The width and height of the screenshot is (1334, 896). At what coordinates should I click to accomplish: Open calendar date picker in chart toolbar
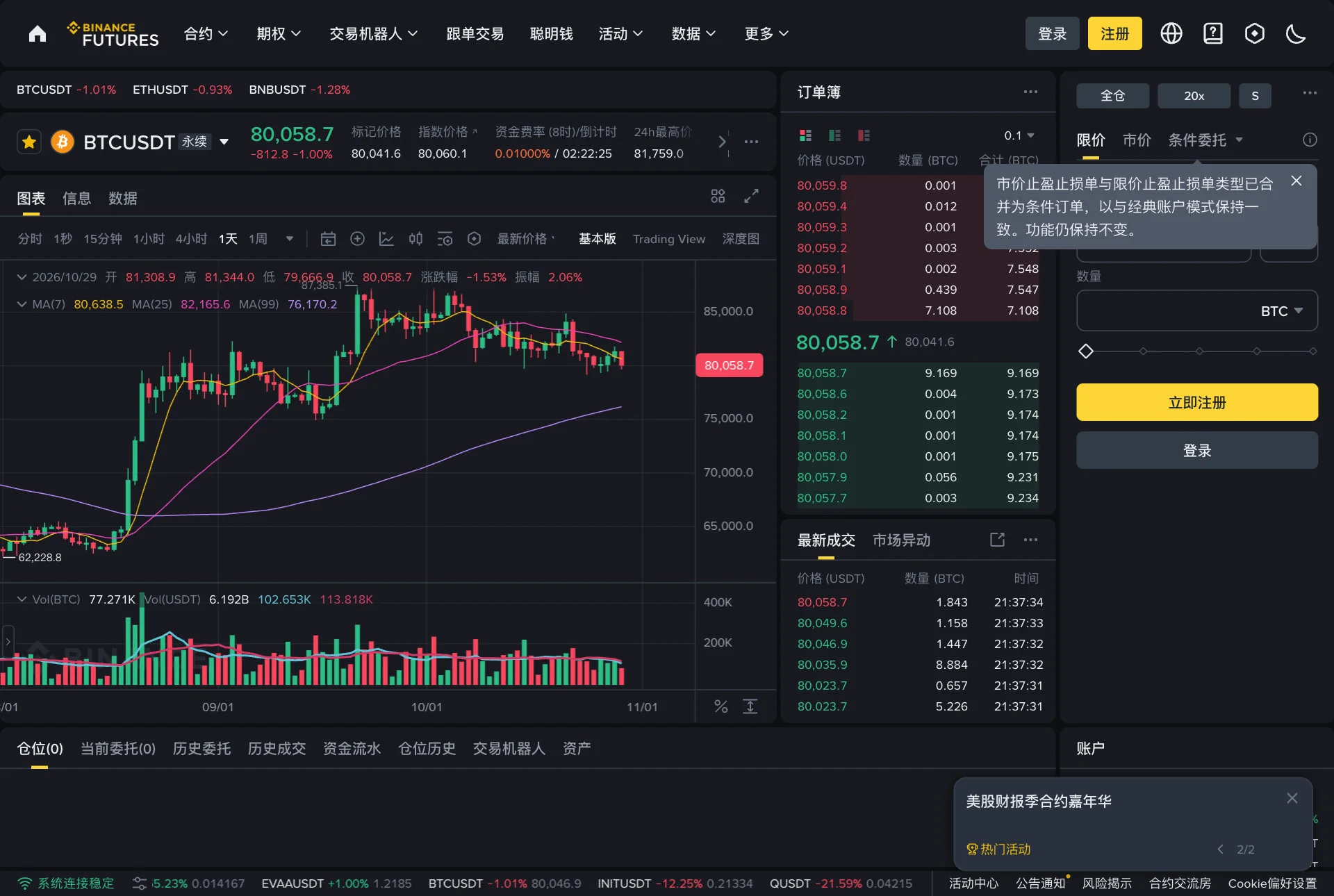[328, 239]
